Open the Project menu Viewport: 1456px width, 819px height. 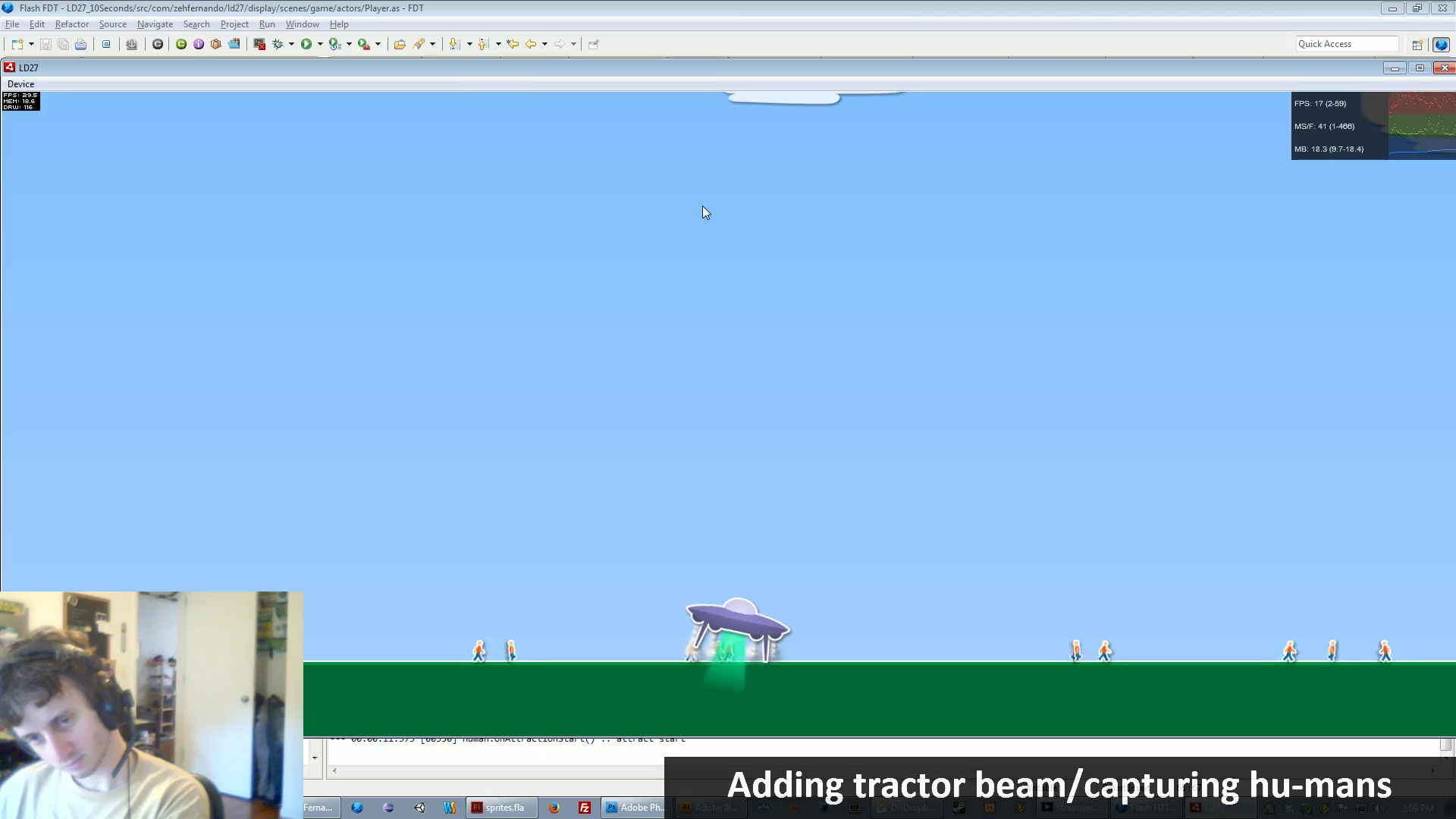coord(234,24)
